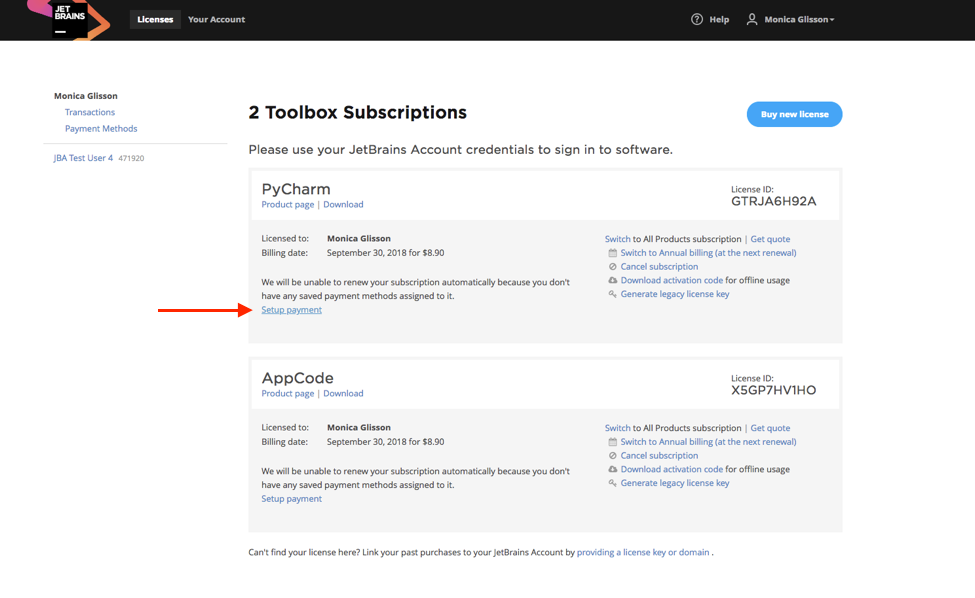Click the Help question mark icon
Viewport: 975px width, 598px height.
(x=697, y=19)
